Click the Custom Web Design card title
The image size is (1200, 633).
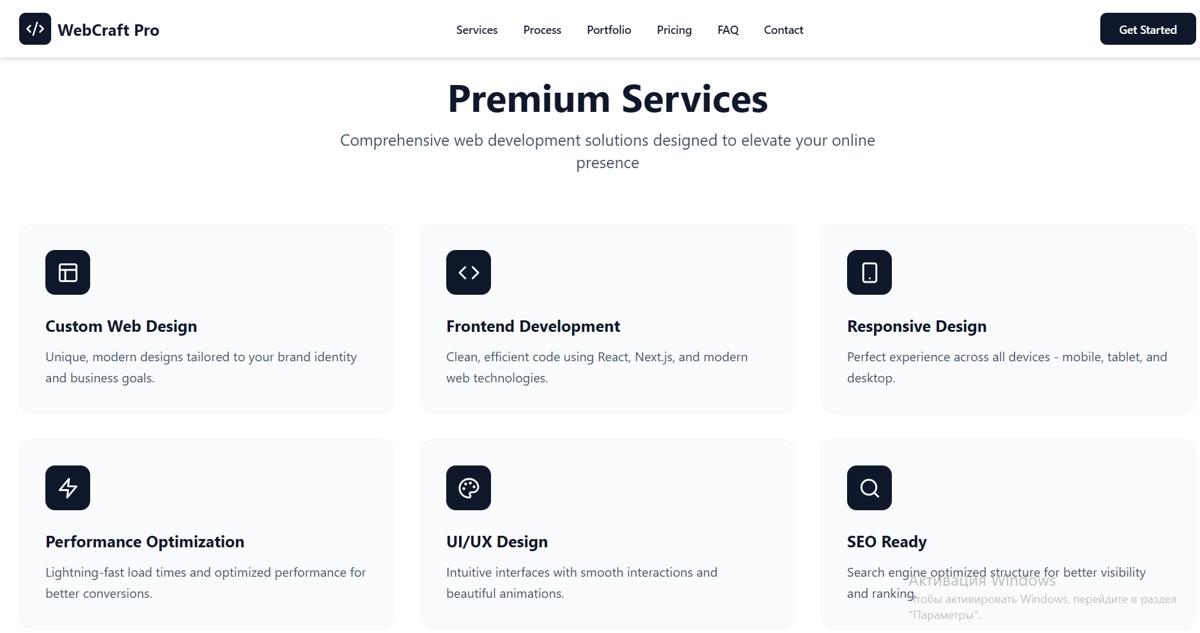(x=121, y=326)
